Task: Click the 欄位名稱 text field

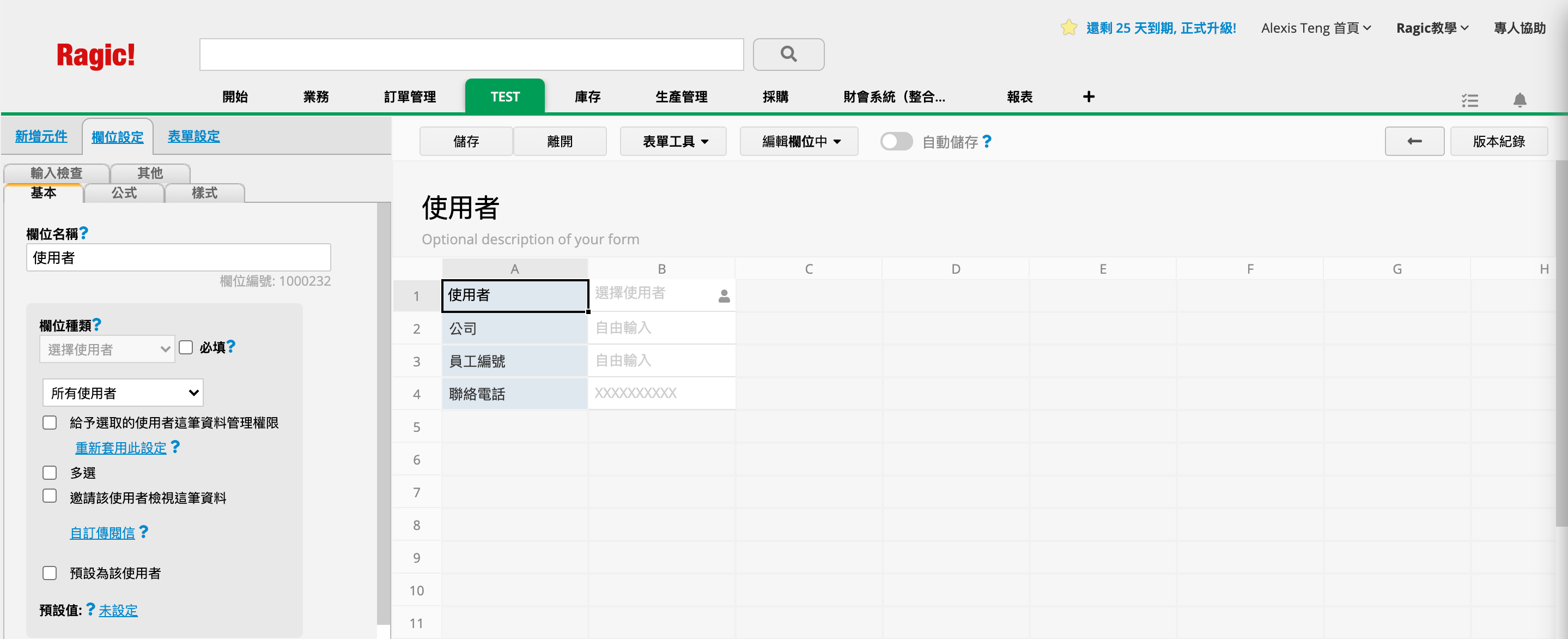Action: click(x=178, y=257)
